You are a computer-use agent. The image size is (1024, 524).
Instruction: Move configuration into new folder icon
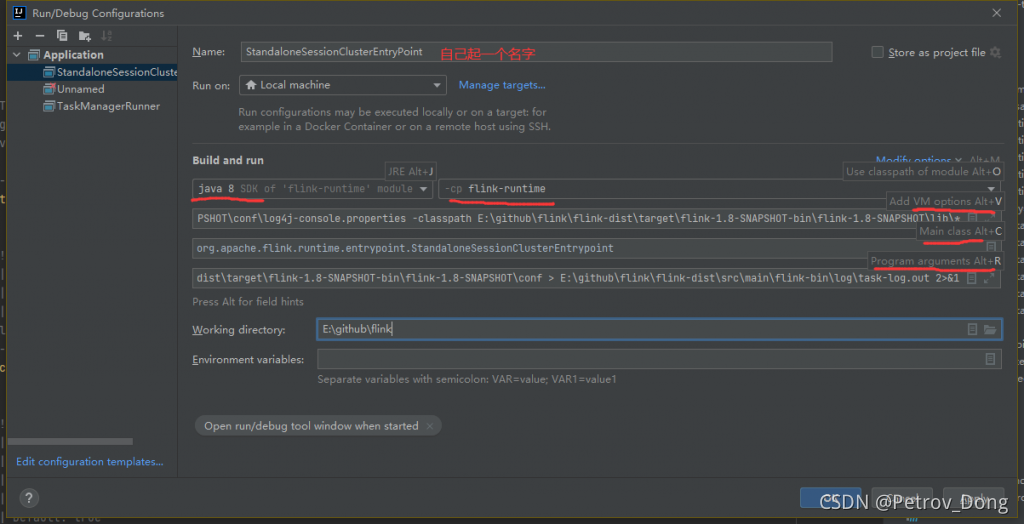[84, 36]
